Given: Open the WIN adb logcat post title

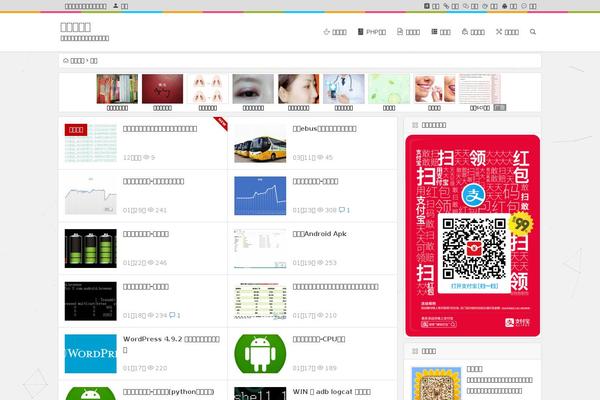Looking at the screenshot, I should tap(331, 392).
